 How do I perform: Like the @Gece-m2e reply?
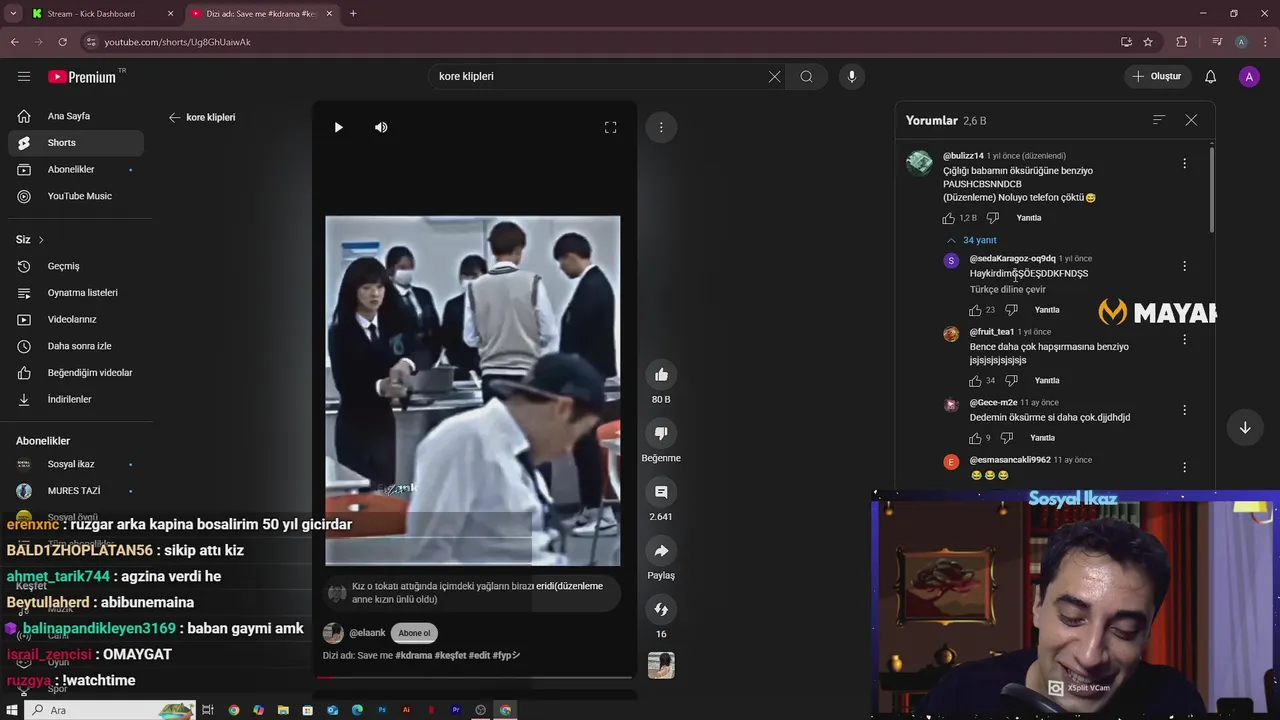975,438
